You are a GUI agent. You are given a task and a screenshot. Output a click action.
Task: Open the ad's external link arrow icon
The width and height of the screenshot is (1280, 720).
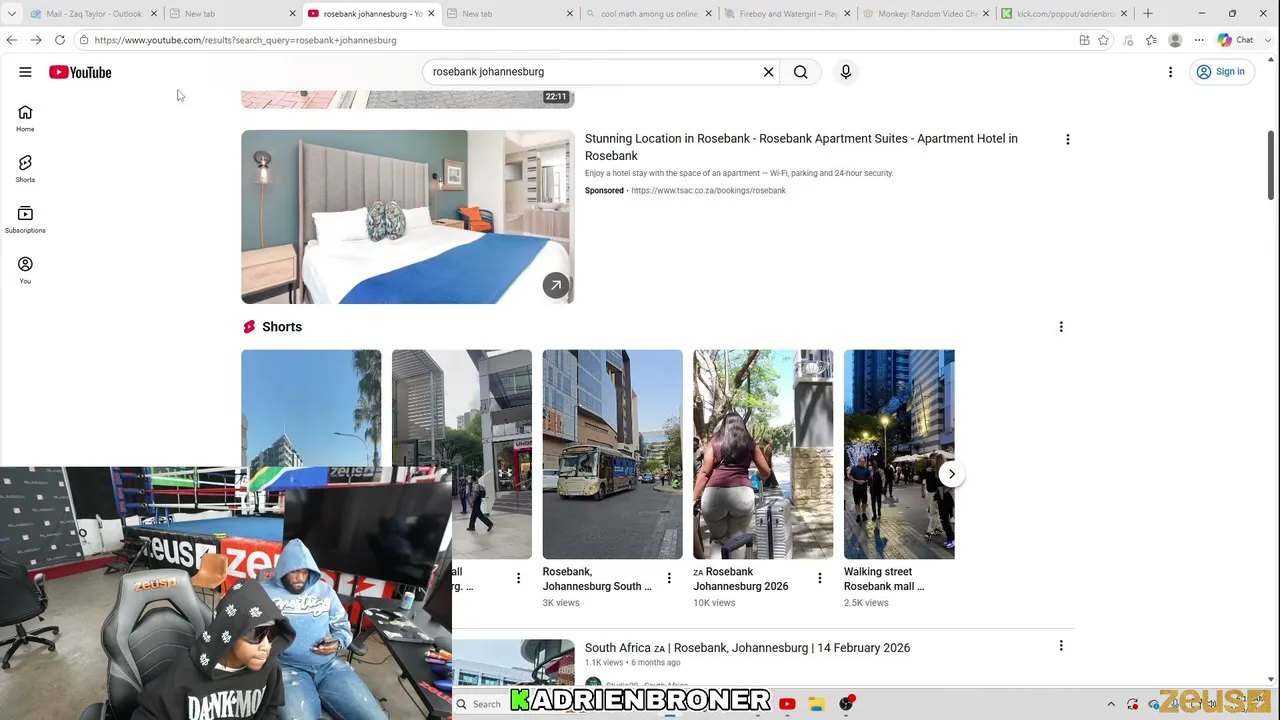[556, 286]
